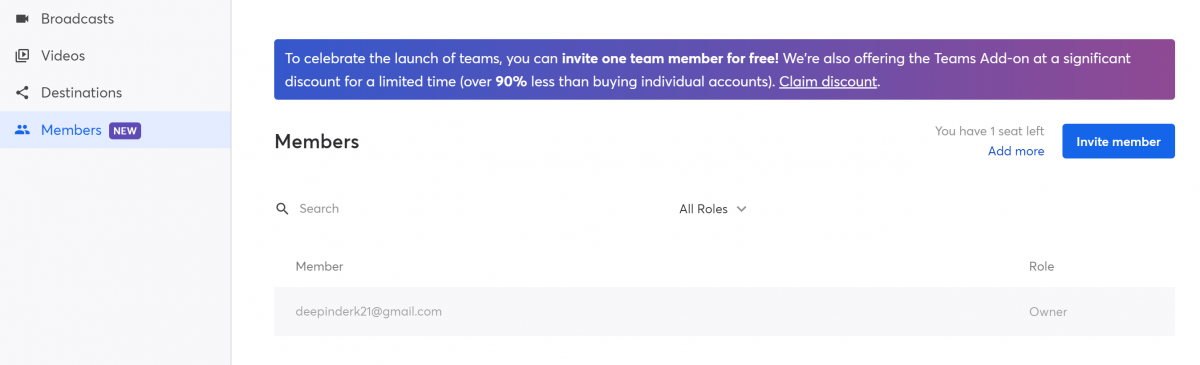The height and width of the screenshot is (365, 1200).
Task: Follow the Add more seats link
Action: (x=1016, y=151)
